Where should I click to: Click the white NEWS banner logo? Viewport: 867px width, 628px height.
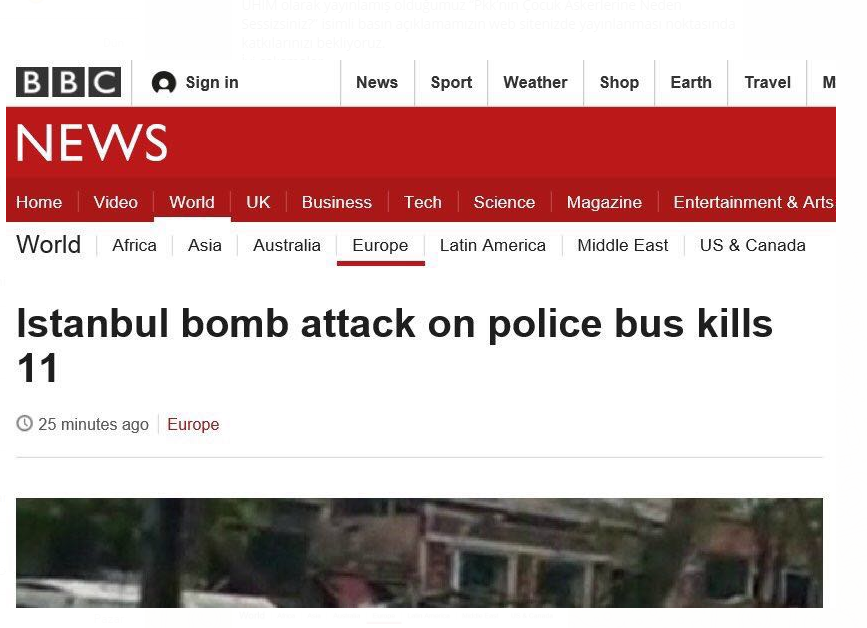coord(92,143)
